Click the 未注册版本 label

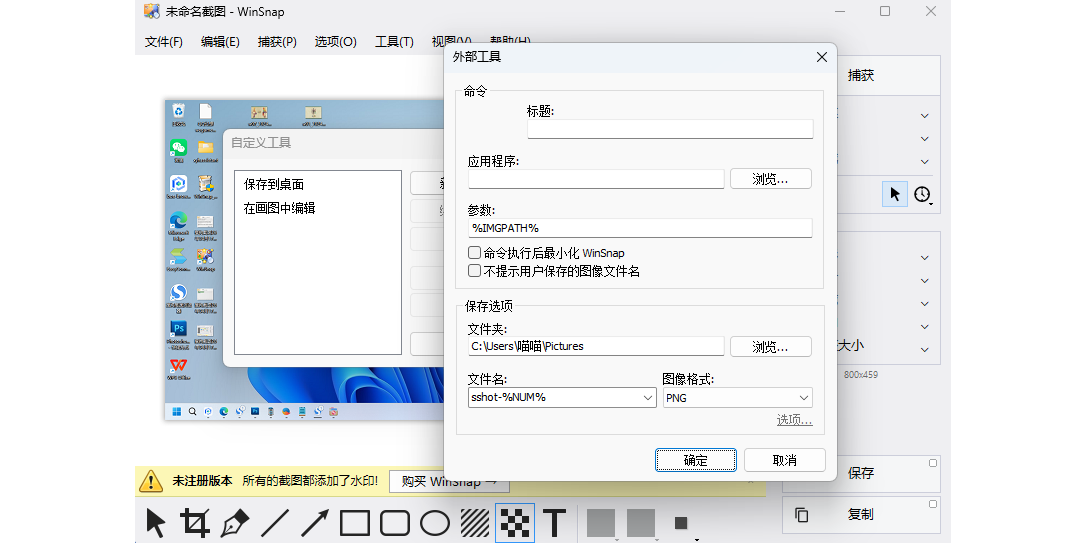pos(202,481)
